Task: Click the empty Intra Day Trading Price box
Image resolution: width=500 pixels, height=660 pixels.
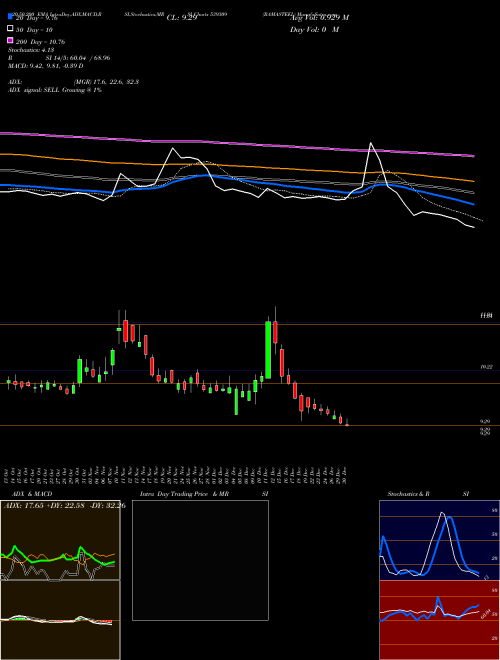Action: pos(200,560)
